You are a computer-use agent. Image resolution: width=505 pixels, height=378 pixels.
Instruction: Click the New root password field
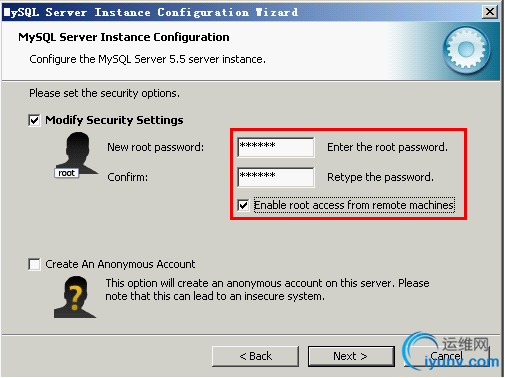coord(276,147)
